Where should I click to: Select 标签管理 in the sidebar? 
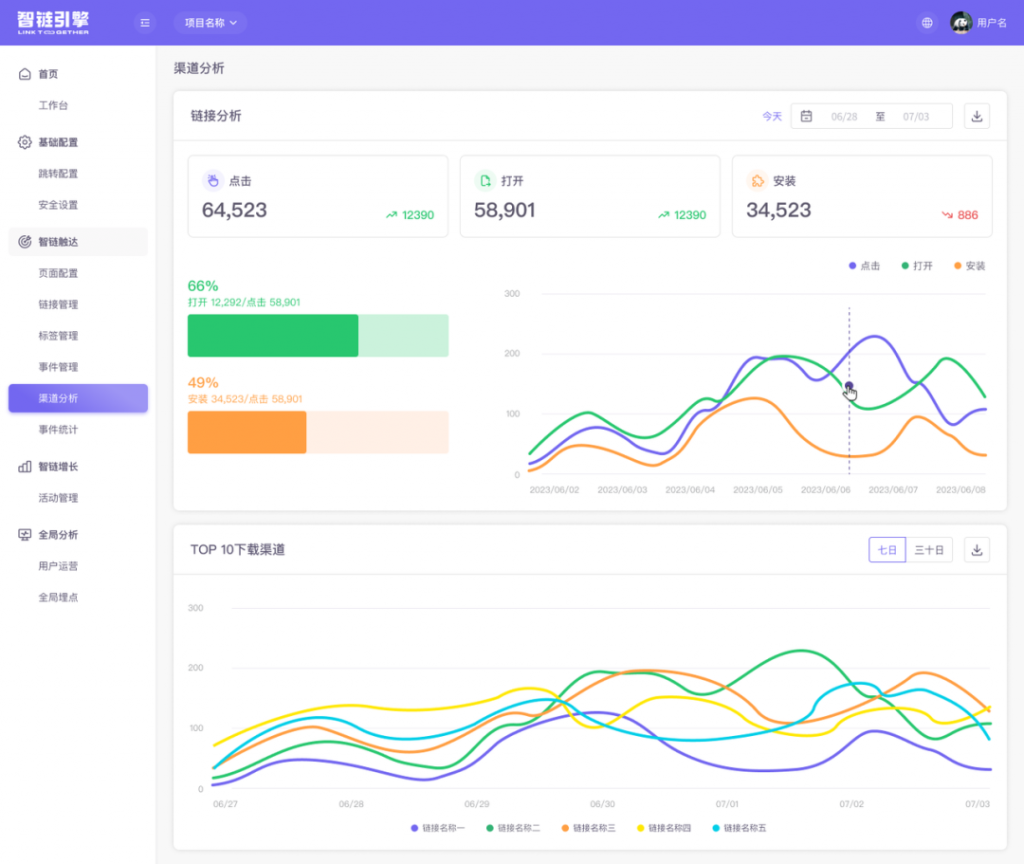tap(58, 336)
